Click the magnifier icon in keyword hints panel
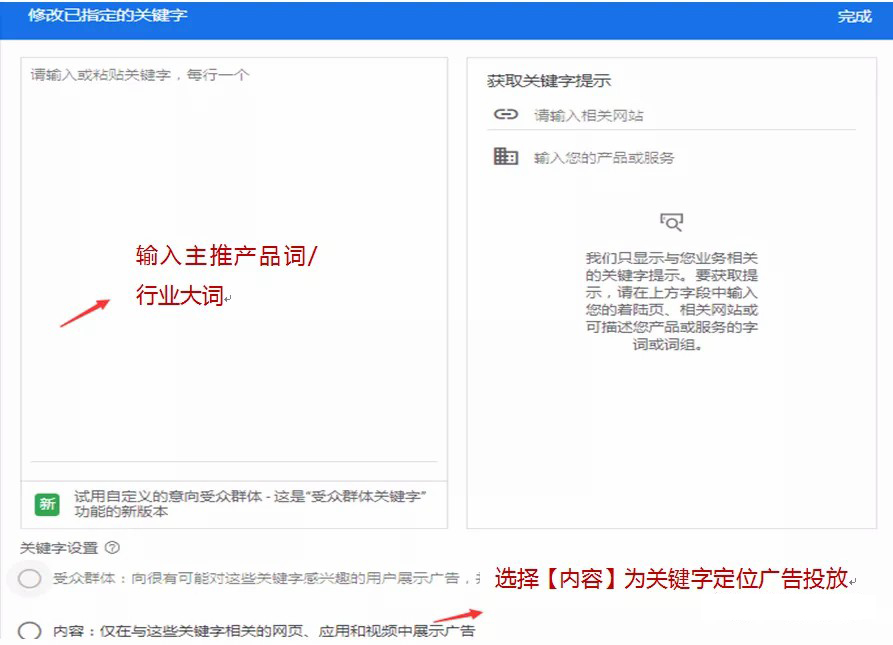This screenshot has height=645, width=893. pyautogui.click(x=671, y=222)
